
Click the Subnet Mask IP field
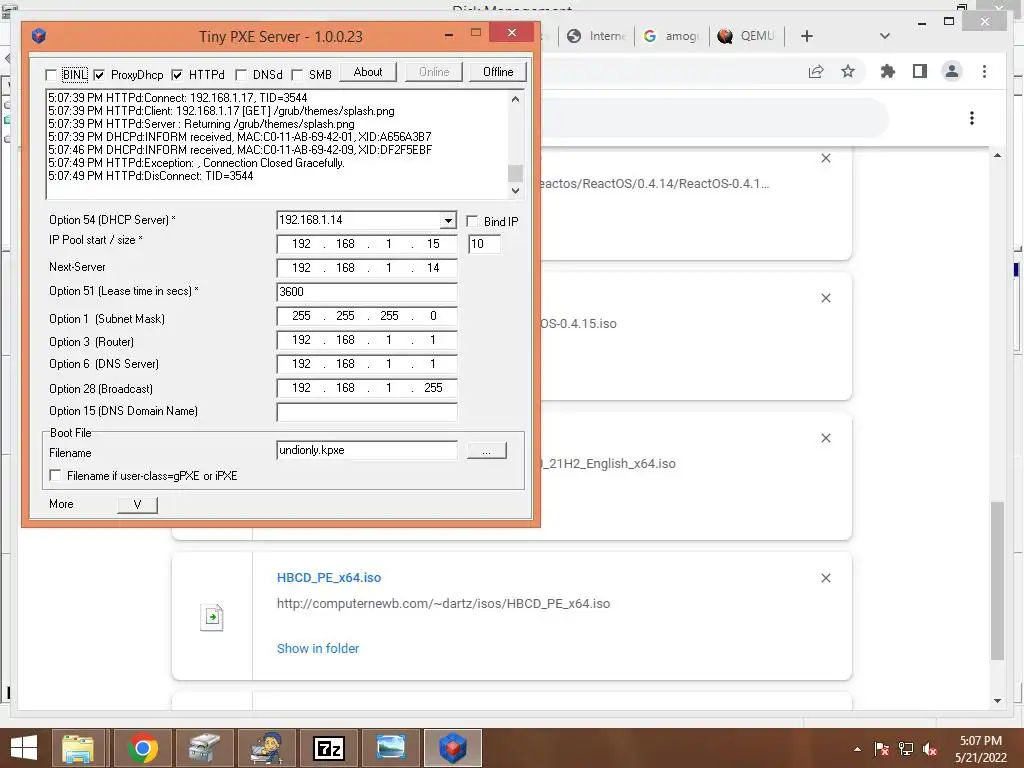pyautogui.click(x=366, y=316)
